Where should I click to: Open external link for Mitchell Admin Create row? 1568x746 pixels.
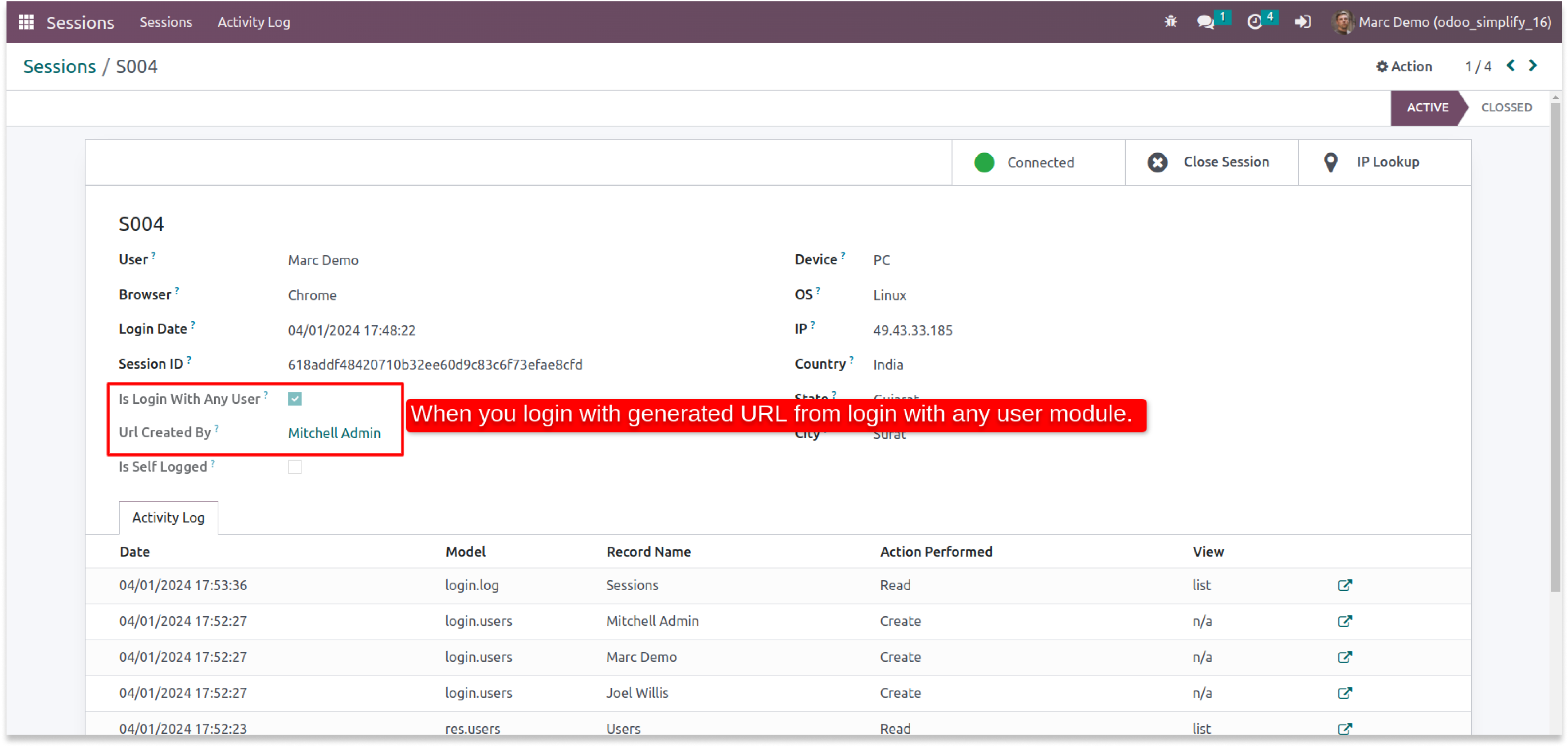[x=1345, y=621]
